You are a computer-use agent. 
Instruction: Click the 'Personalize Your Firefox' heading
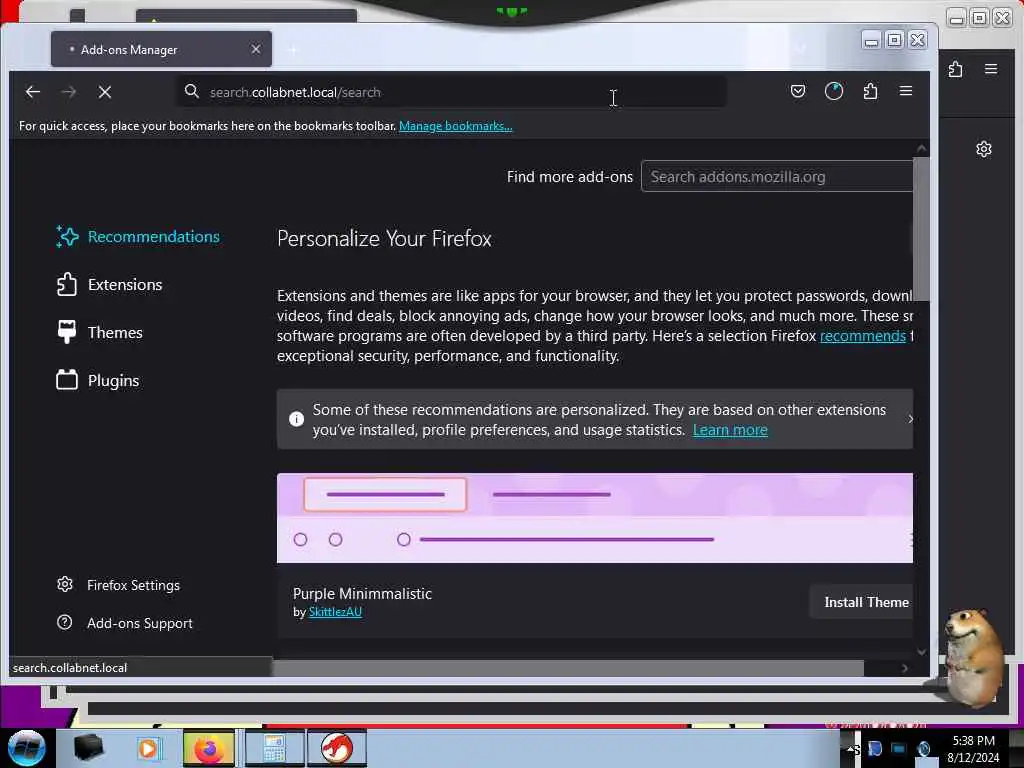coord(384,238)
